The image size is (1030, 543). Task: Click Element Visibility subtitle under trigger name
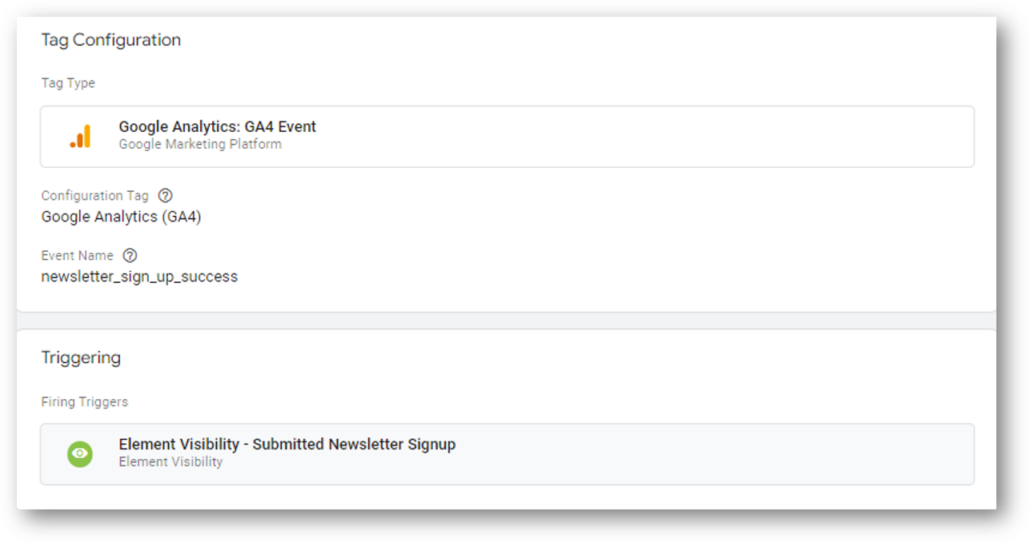tap(171, 462)
